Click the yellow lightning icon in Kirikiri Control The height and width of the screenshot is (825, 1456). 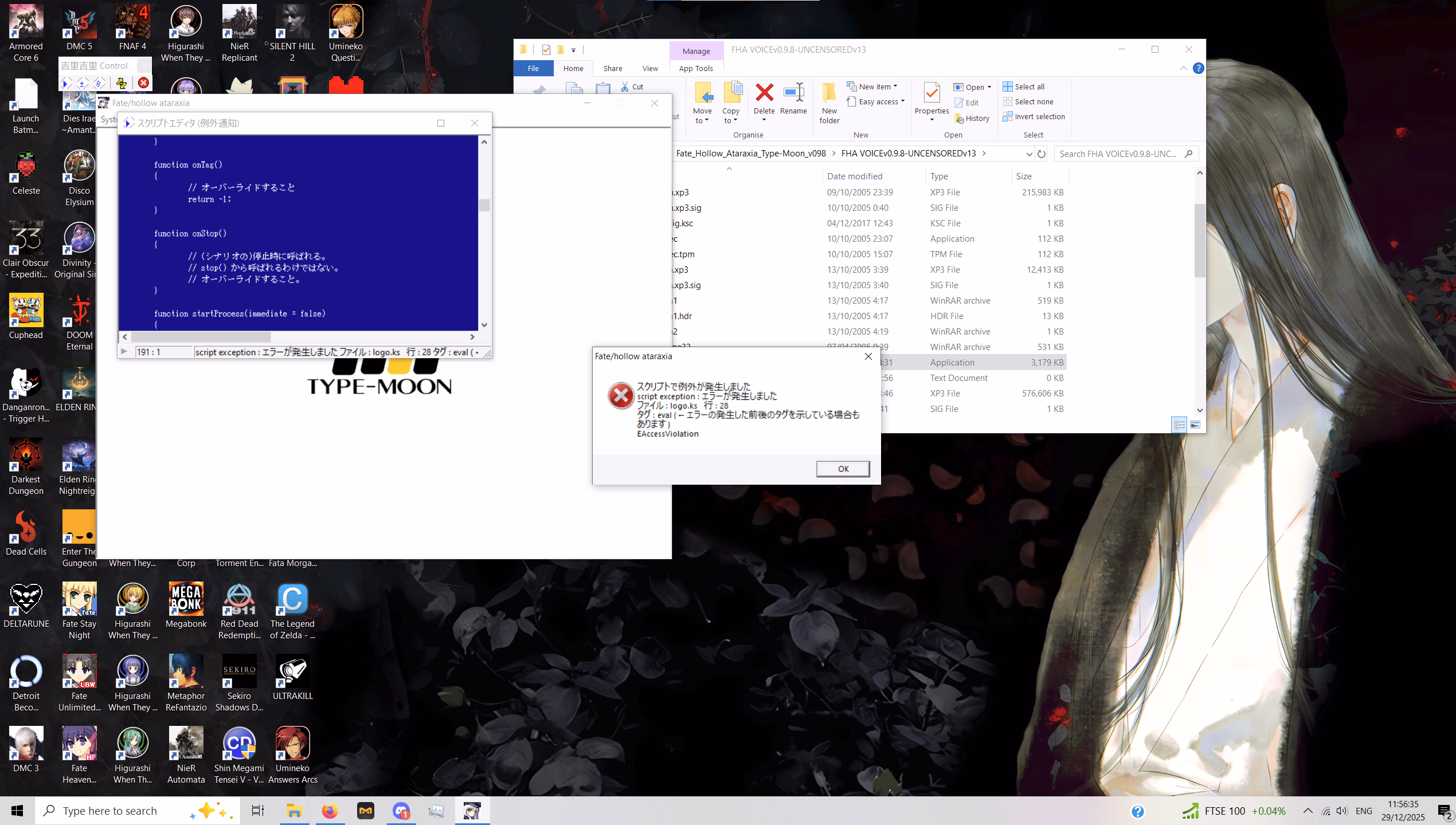(x=122, y=83)
